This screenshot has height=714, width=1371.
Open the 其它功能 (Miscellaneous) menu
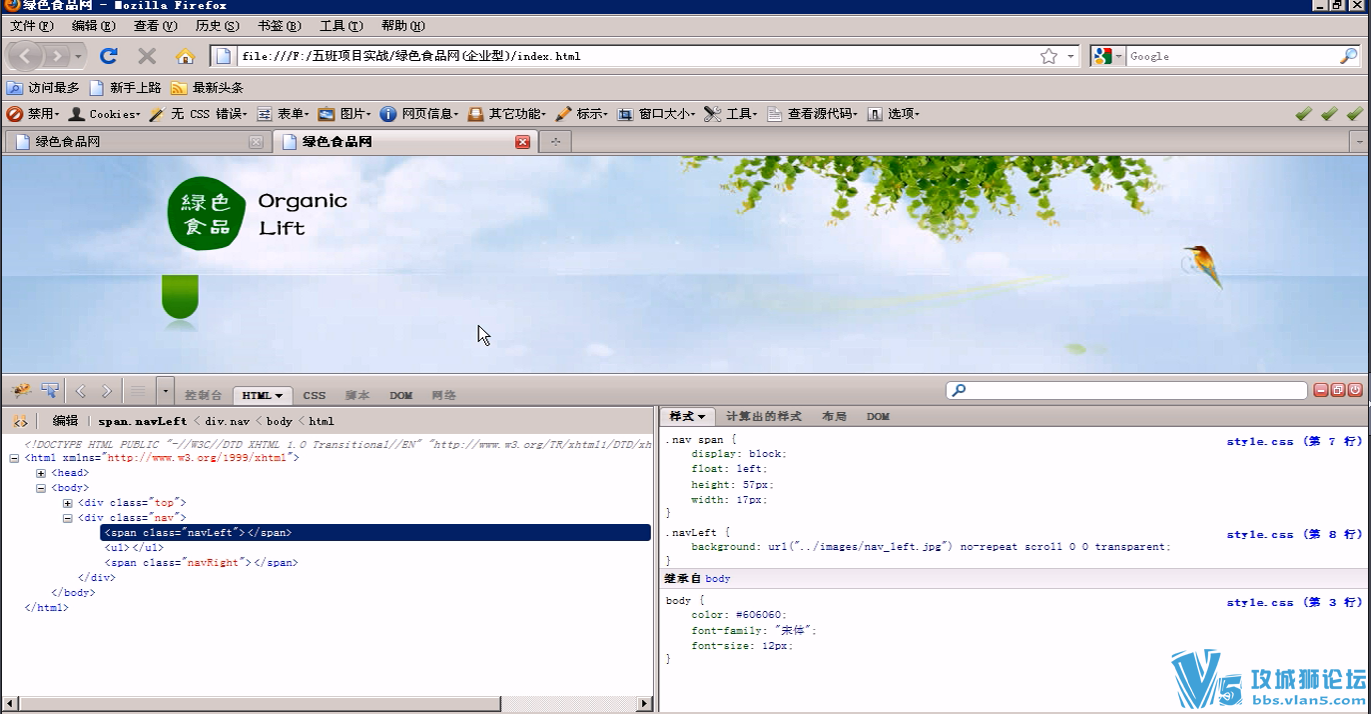506,114
